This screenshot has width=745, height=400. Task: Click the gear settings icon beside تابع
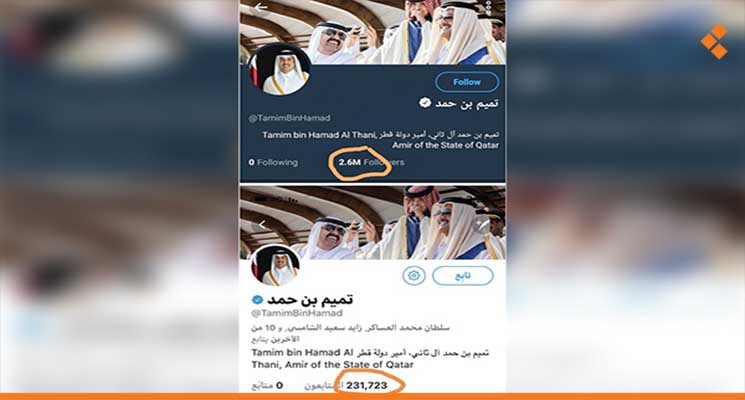tap(413, 276)
